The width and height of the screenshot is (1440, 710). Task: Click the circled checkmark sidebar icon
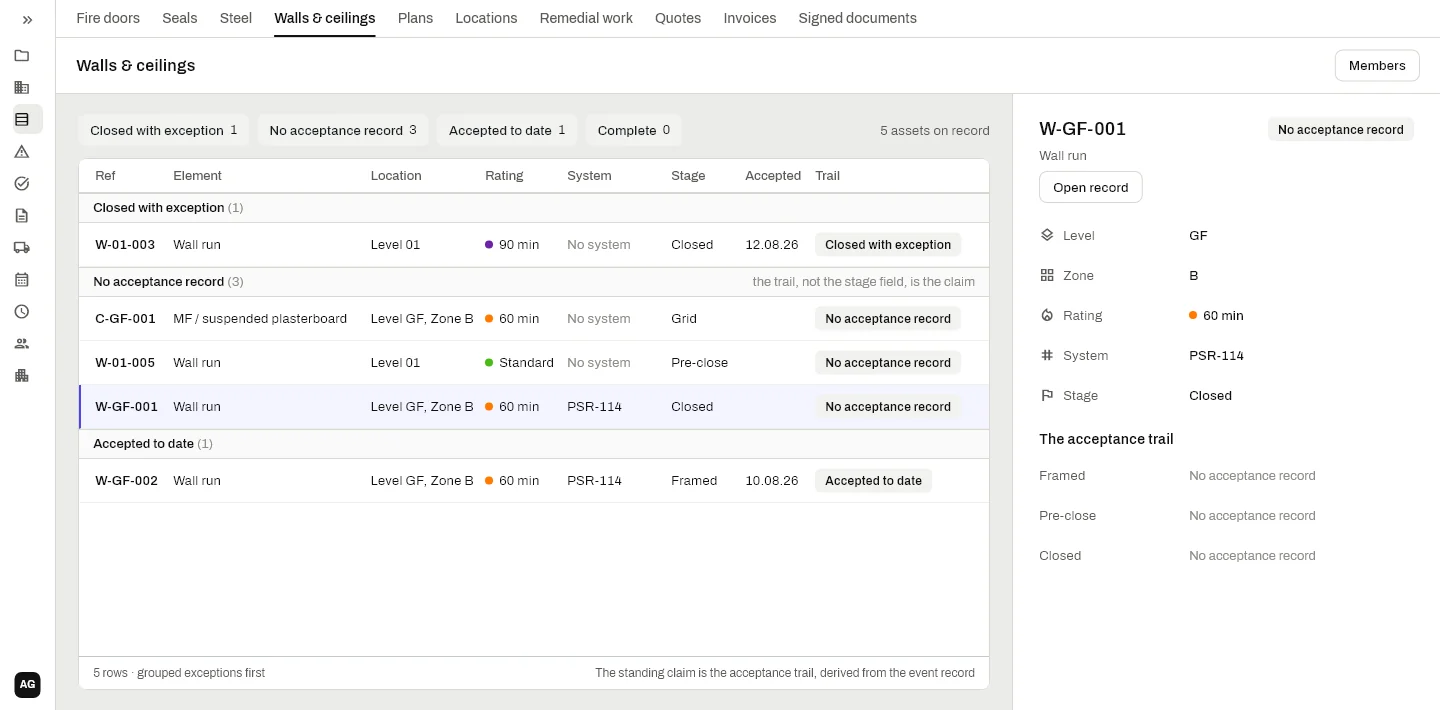[x=22, y=184]
